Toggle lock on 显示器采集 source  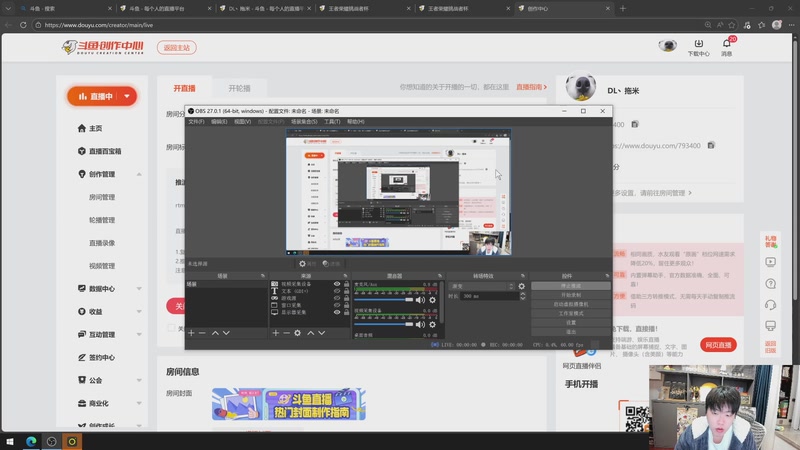coord(346,312)
